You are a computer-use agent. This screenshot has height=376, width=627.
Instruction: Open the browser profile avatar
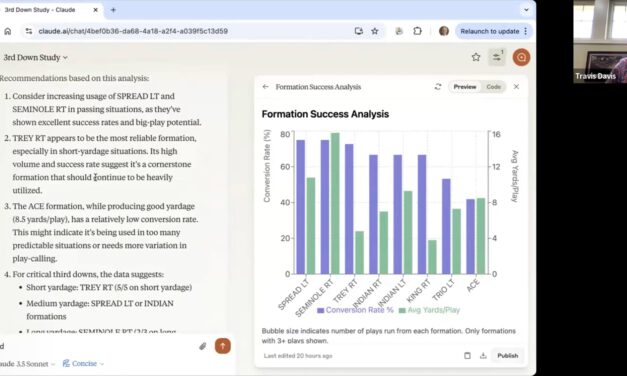click(x=443, y=31)
